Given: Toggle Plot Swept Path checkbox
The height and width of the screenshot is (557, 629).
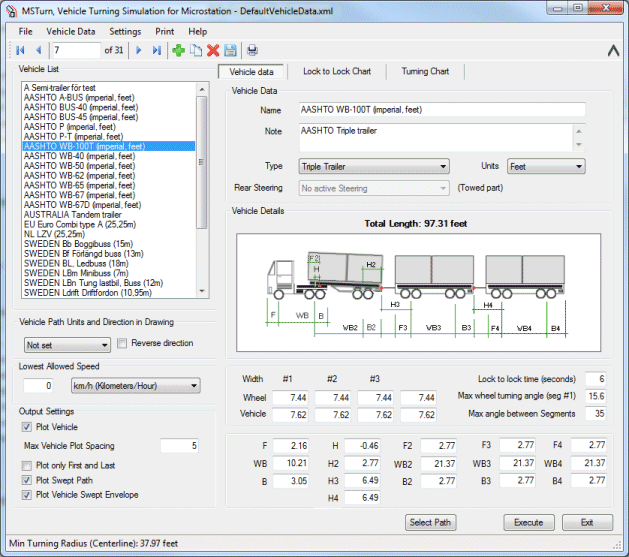Looking at the screenshot, I should click(x=26, y=480).
